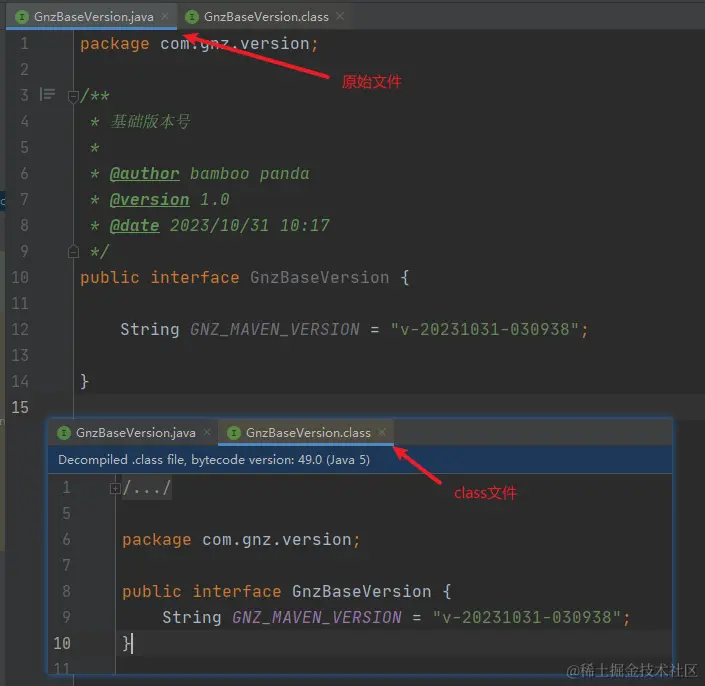The image size is (705, 686).
Task: Click 2023/10/31 10:17 date in comment
Action: click(x=250, y=226)
